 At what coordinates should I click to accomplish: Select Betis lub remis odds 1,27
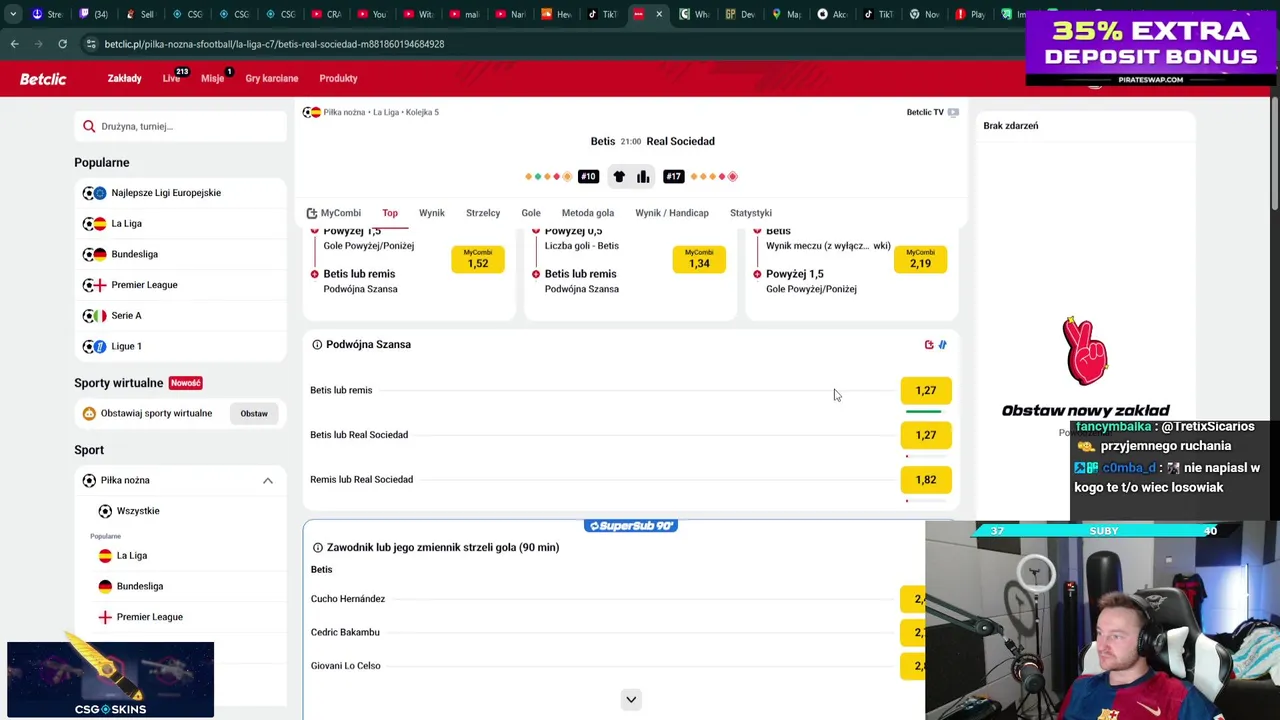926,391
